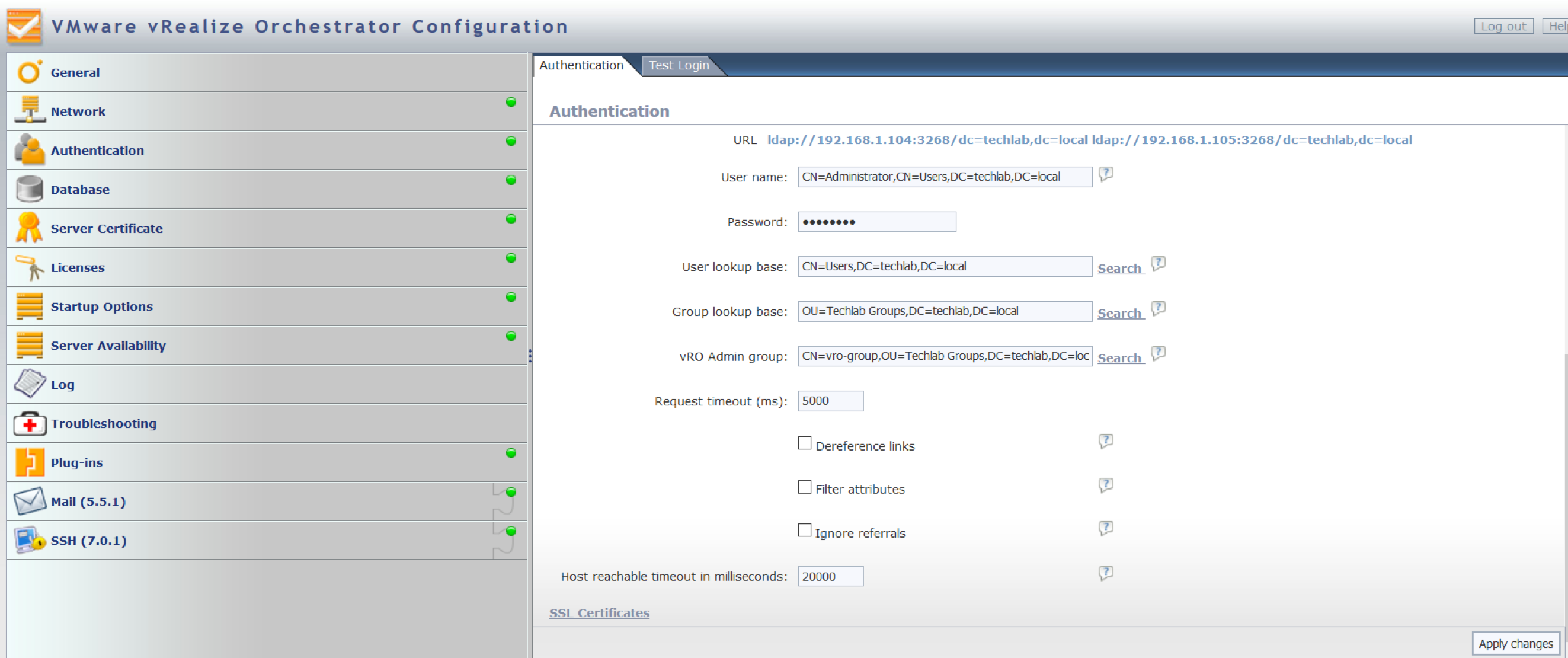Open the Database section label

point(80,189)
